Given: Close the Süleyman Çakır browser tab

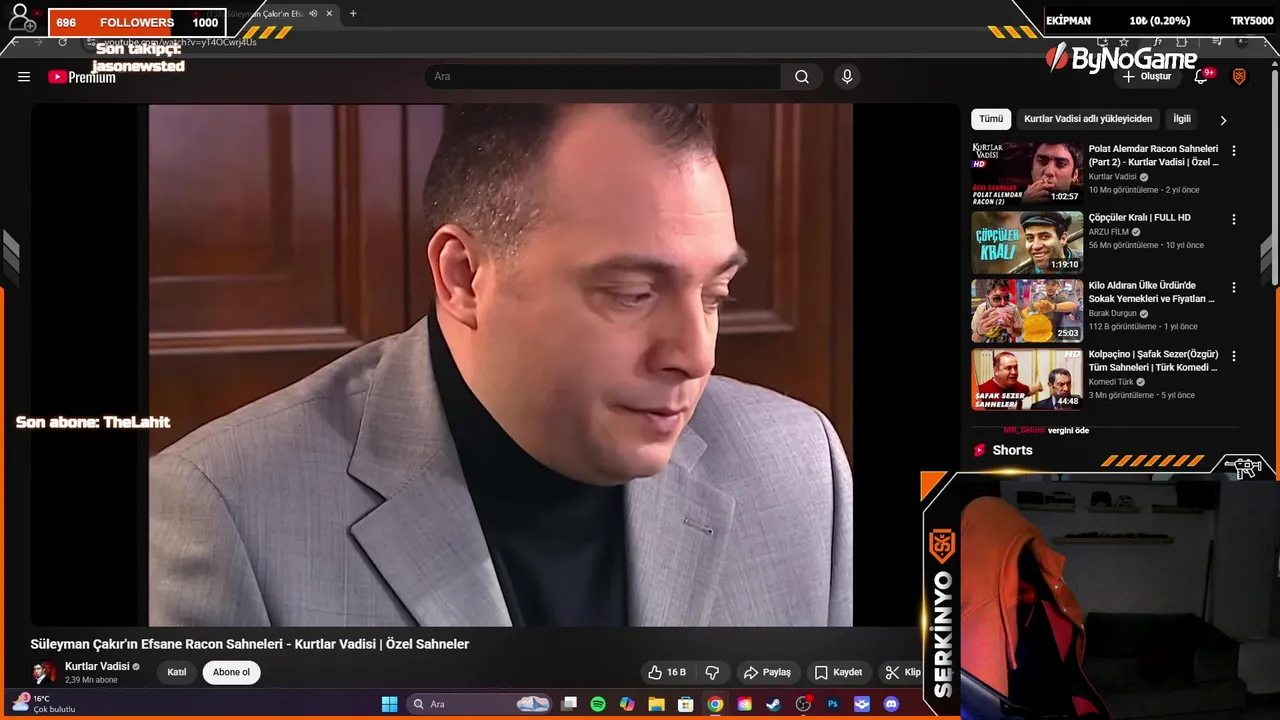Looking at the screenshot, I should (329, 14).
